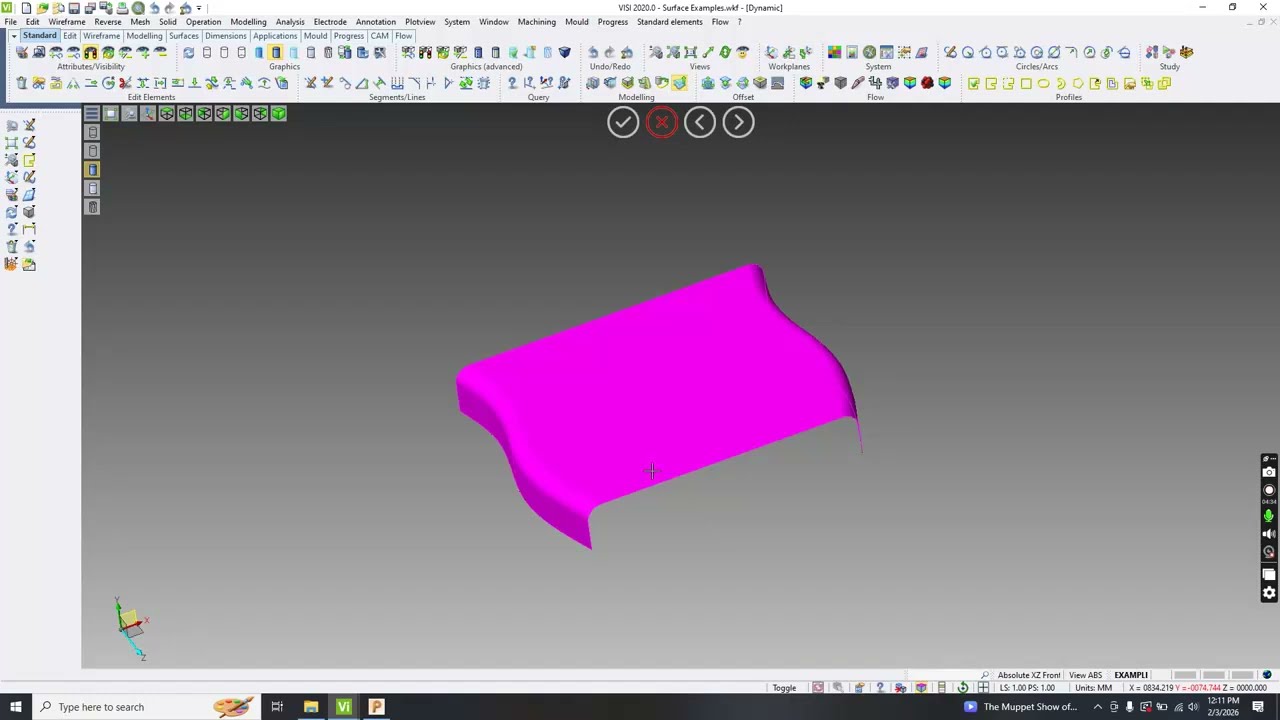
Task: Select the ellipse profile icon in Profiles
Action: pyautogui.click(x=1043, y=83)
